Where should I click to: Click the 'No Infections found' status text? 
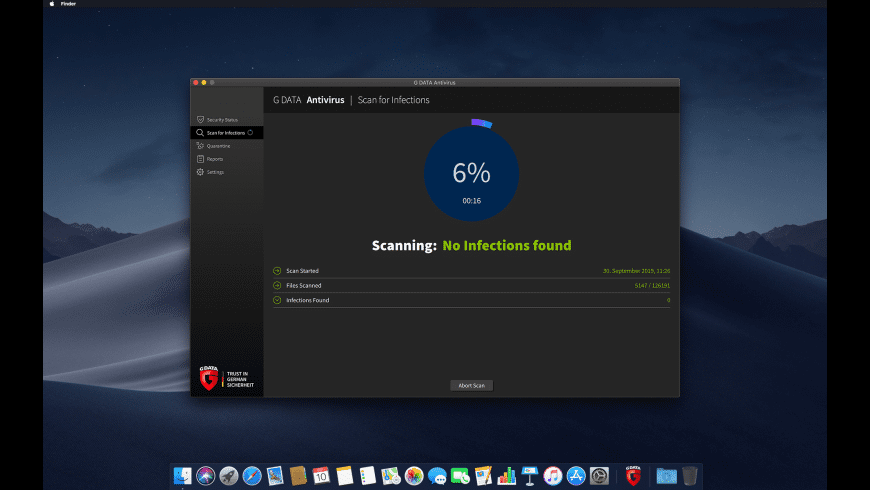tap(507, 245)
